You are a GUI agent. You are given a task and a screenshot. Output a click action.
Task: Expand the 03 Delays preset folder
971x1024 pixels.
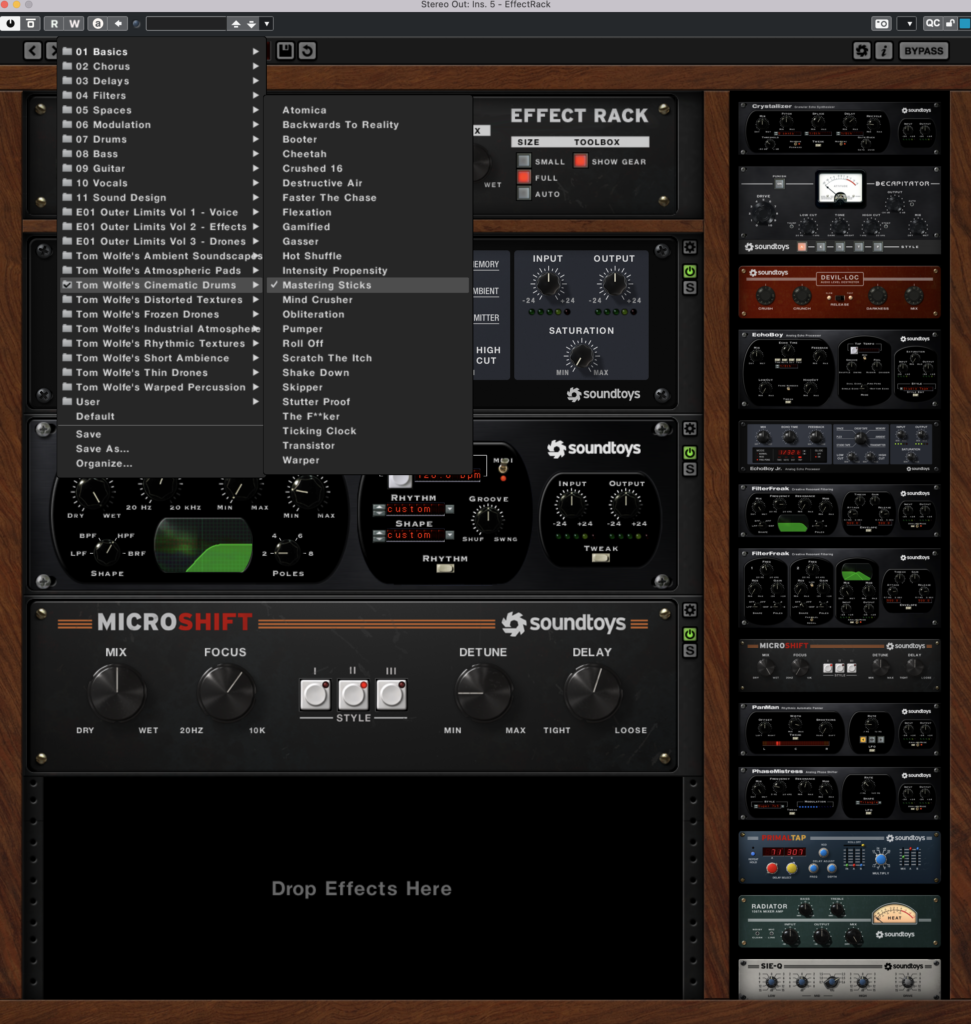[x=161, y=81]
